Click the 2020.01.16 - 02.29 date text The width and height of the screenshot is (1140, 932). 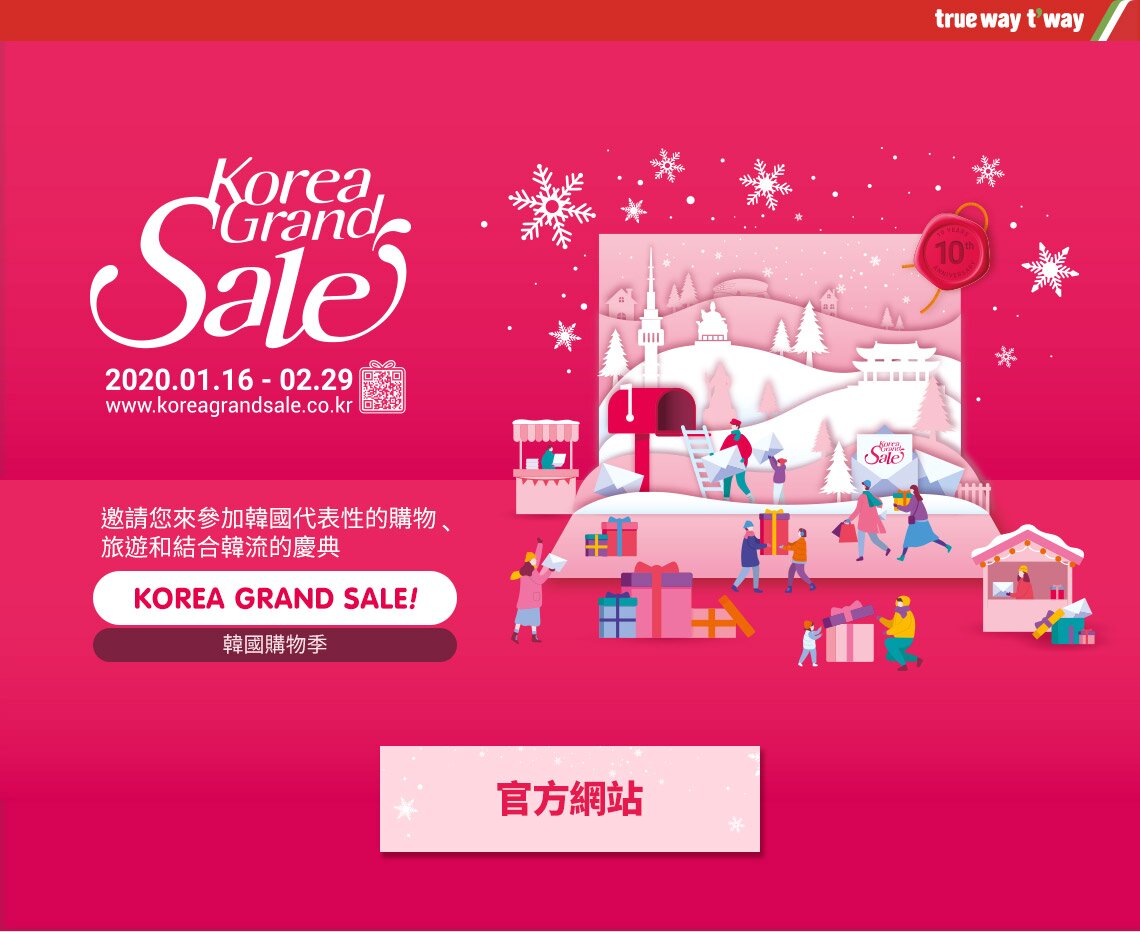[229, 379]
